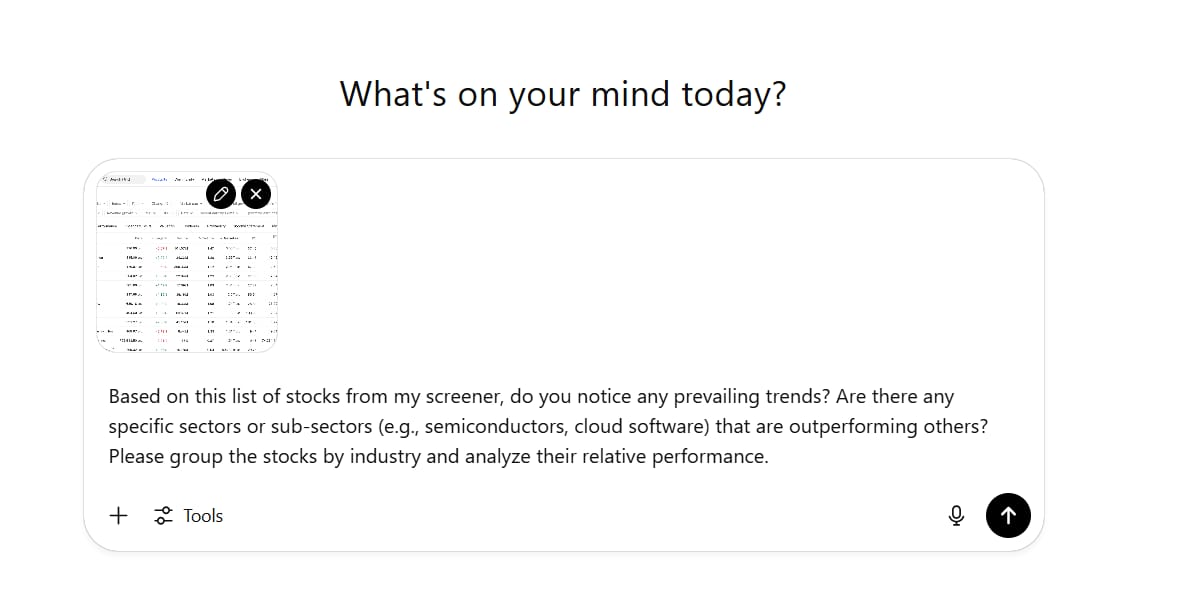Click the sliders icon beside Tools
This screenshot has width=1182, height=614.
163,516
